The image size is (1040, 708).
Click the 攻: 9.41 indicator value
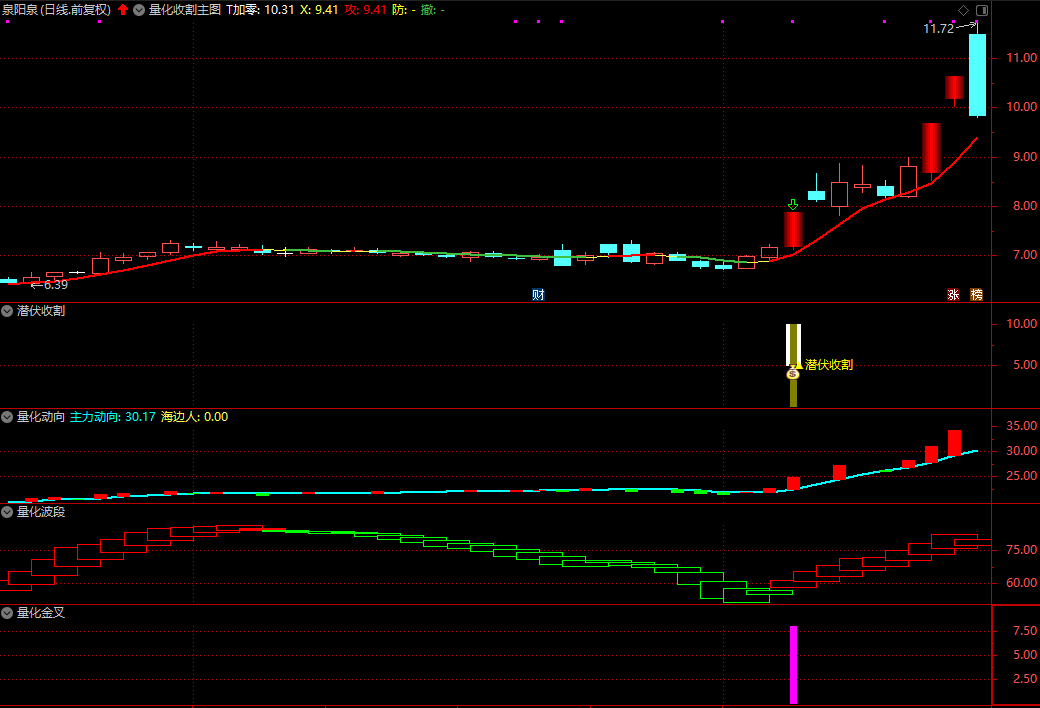point(365,10)
